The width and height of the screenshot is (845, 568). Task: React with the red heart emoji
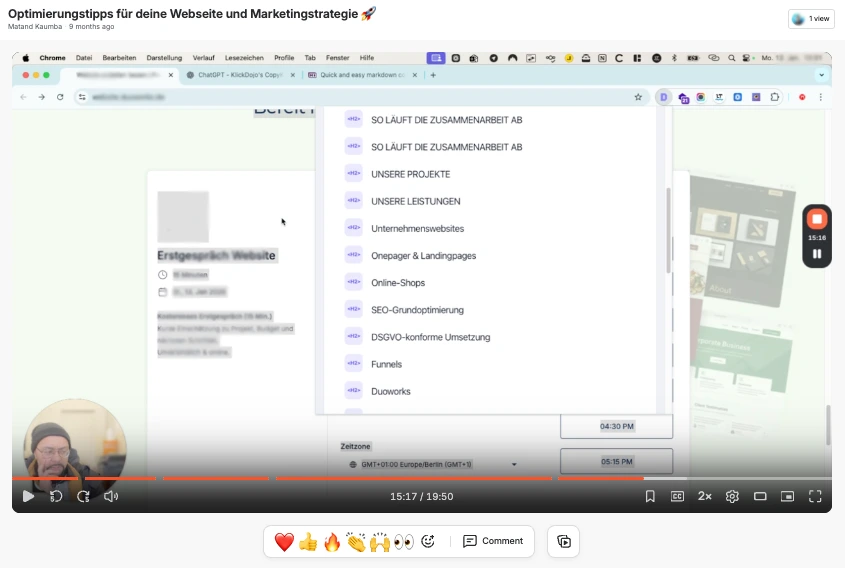[x=284, y=542]
